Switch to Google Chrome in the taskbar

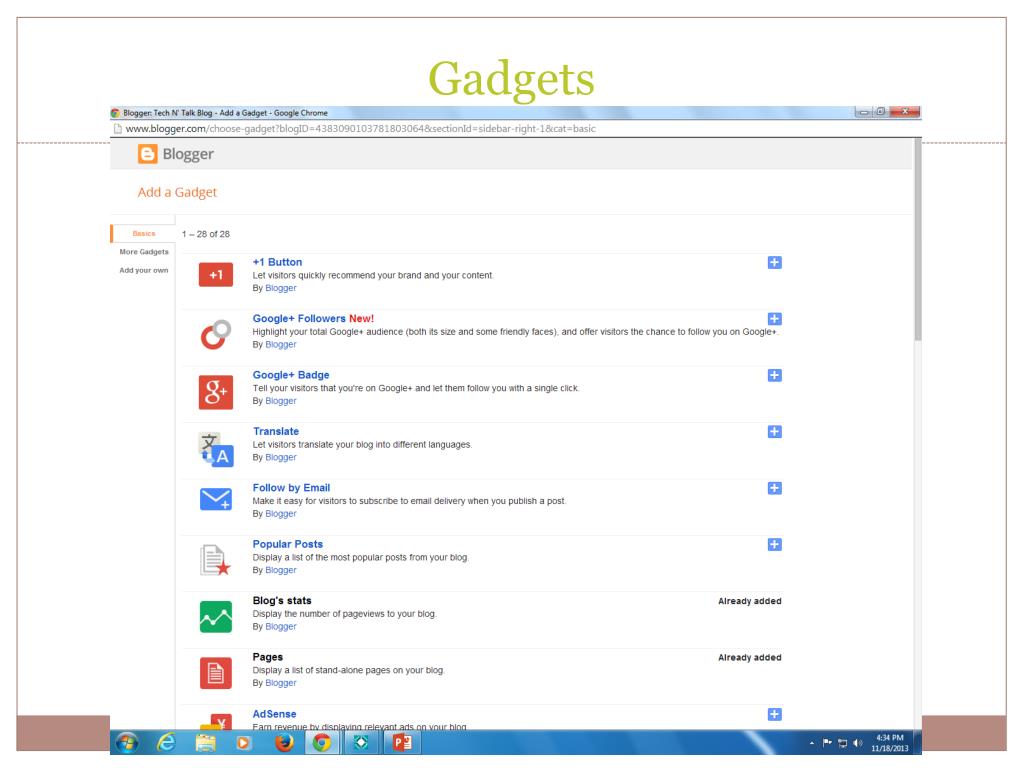(321, 743)
